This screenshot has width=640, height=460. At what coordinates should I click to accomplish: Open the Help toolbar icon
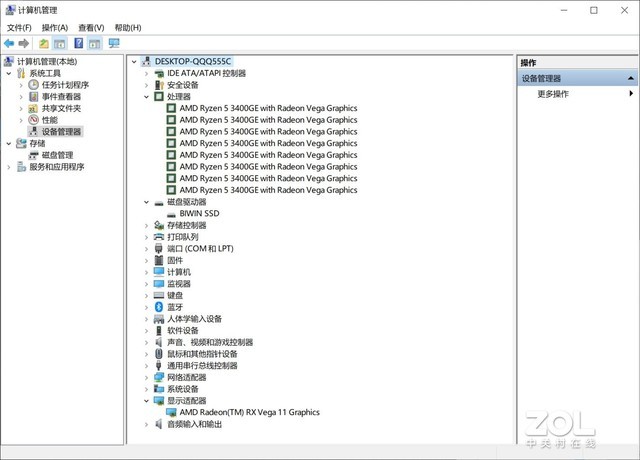[x=78, y=43]
